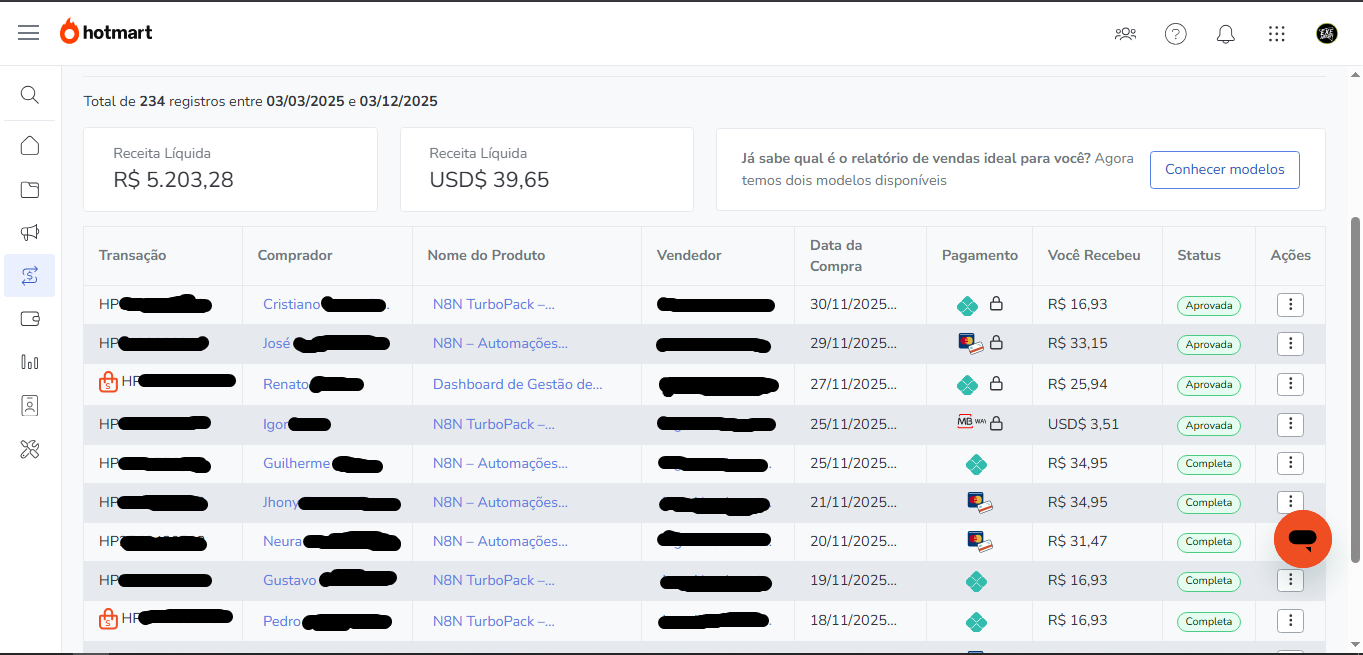The height and width of the screenshot is (655, 1363).
Task: Open the apps grid icon
Action: click(x=1276, y=34)
